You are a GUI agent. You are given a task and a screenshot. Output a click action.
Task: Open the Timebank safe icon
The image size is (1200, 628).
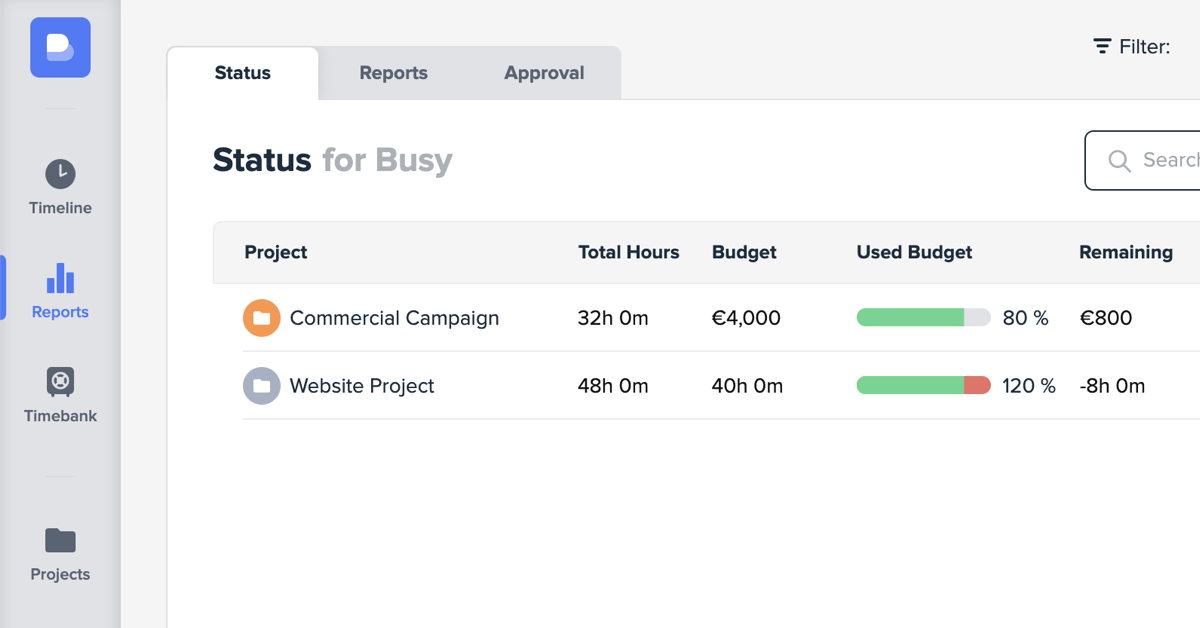pyautogui.click(x=60, y=381)
